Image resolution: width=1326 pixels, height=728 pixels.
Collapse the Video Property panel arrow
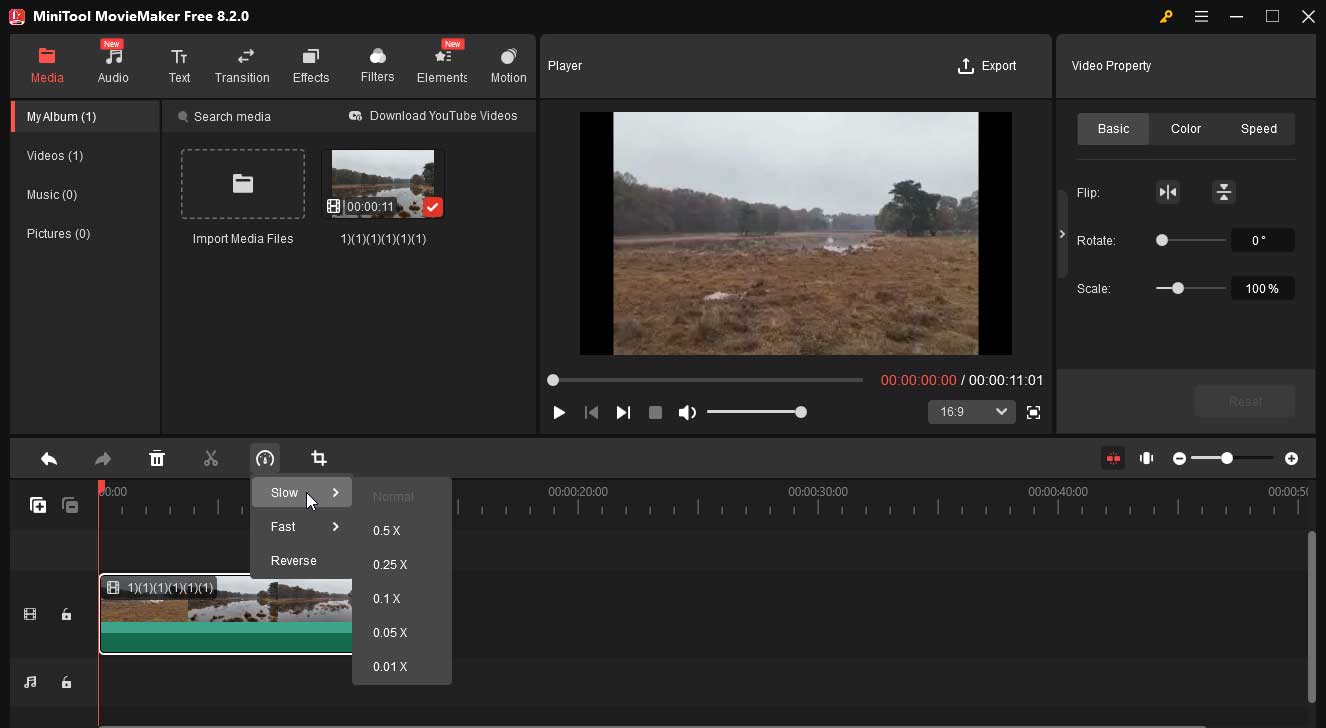pos(1062,234)
